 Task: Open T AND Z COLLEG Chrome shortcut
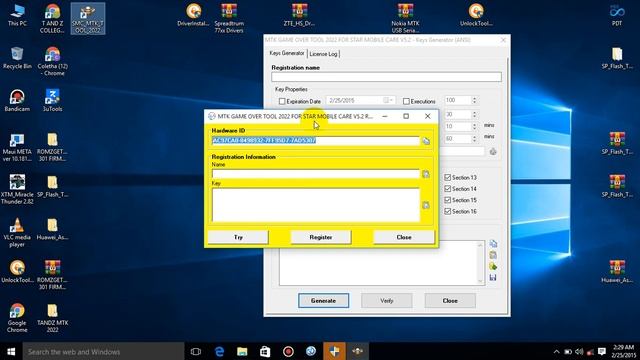pos(52,18)
